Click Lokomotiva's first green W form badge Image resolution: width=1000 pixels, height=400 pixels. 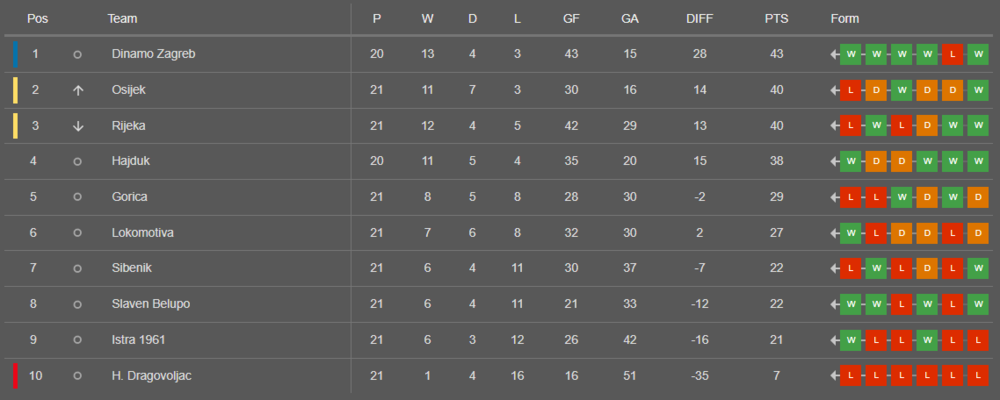[851, 233]
